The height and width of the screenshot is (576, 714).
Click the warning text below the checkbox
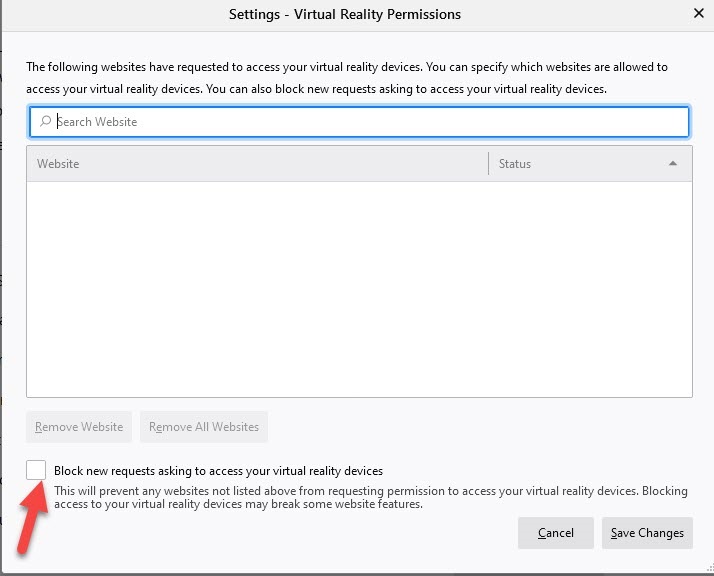357,497
